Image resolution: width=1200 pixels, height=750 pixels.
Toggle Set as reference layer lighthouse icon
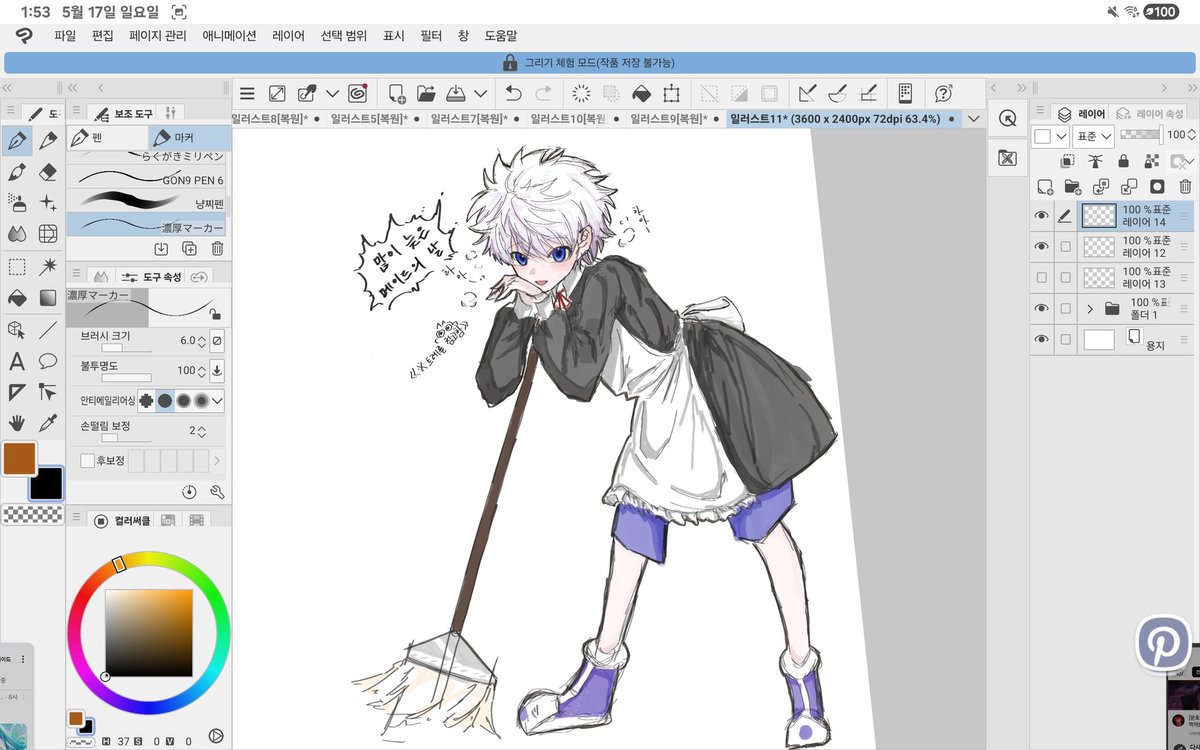click(1095, 161)
